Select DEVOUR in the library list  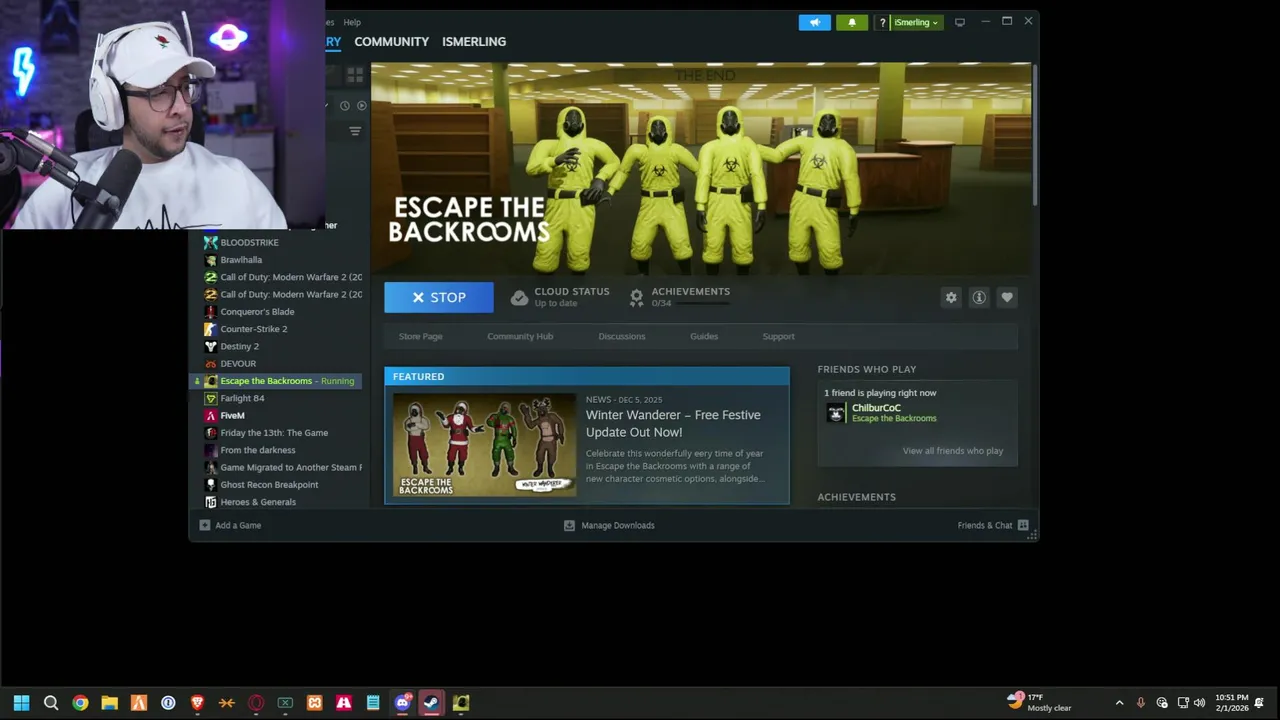coord(238,364)
